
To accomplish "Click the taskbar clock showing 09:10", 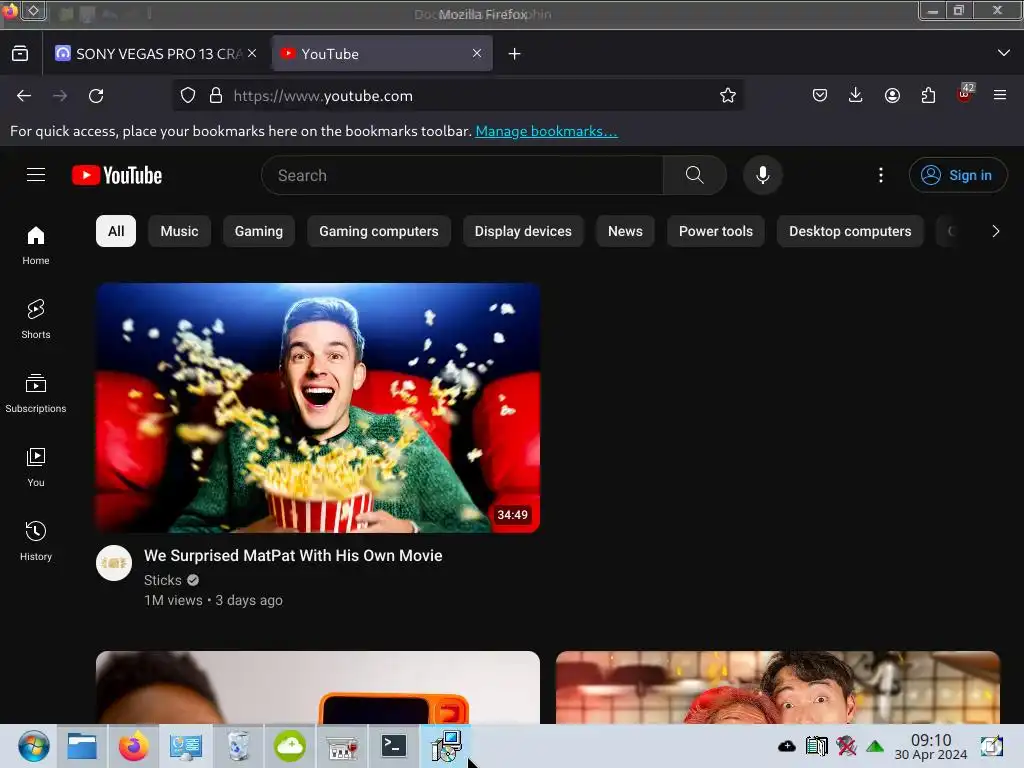I will click(x=931, y=746).
